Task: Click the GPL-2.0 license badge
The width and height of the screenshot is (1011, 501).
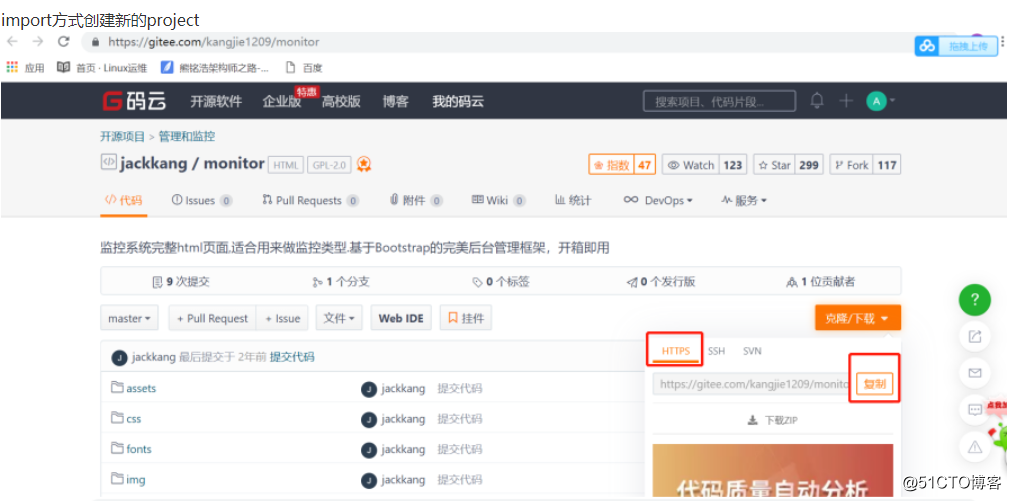Action: (329, 165)
